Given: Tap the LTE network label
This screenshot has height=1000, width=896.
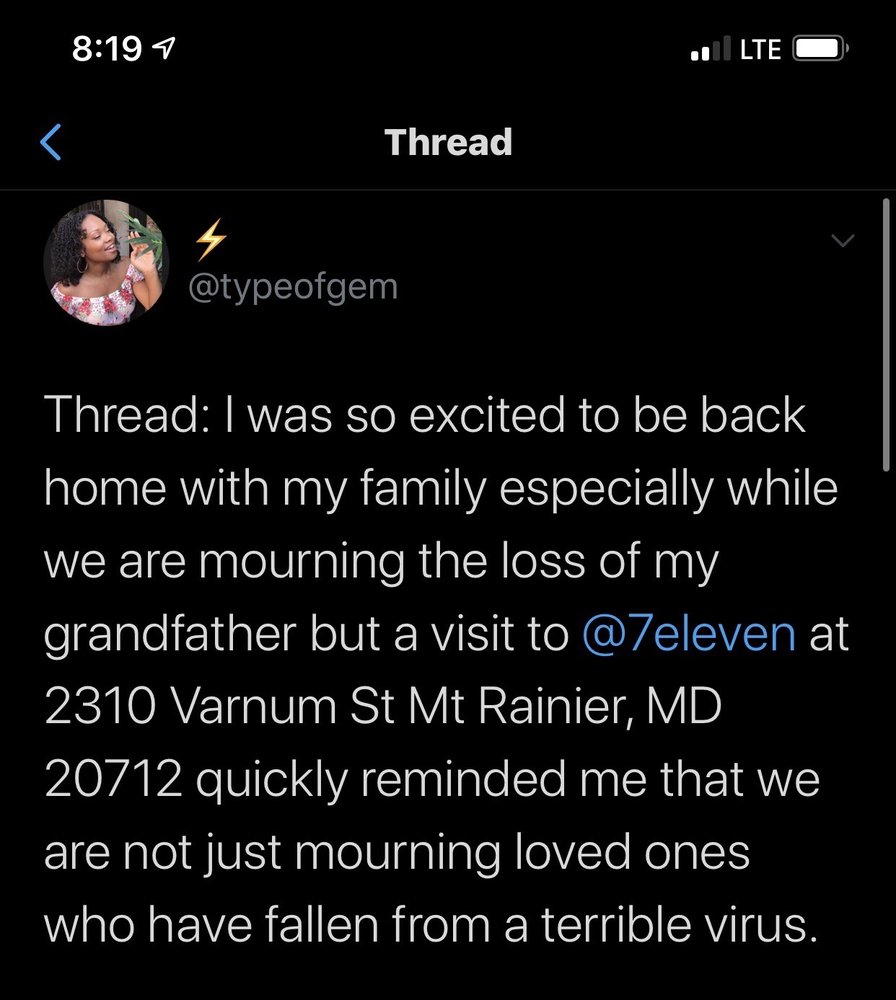Looking at the screenshot, I should coord(761,49).
